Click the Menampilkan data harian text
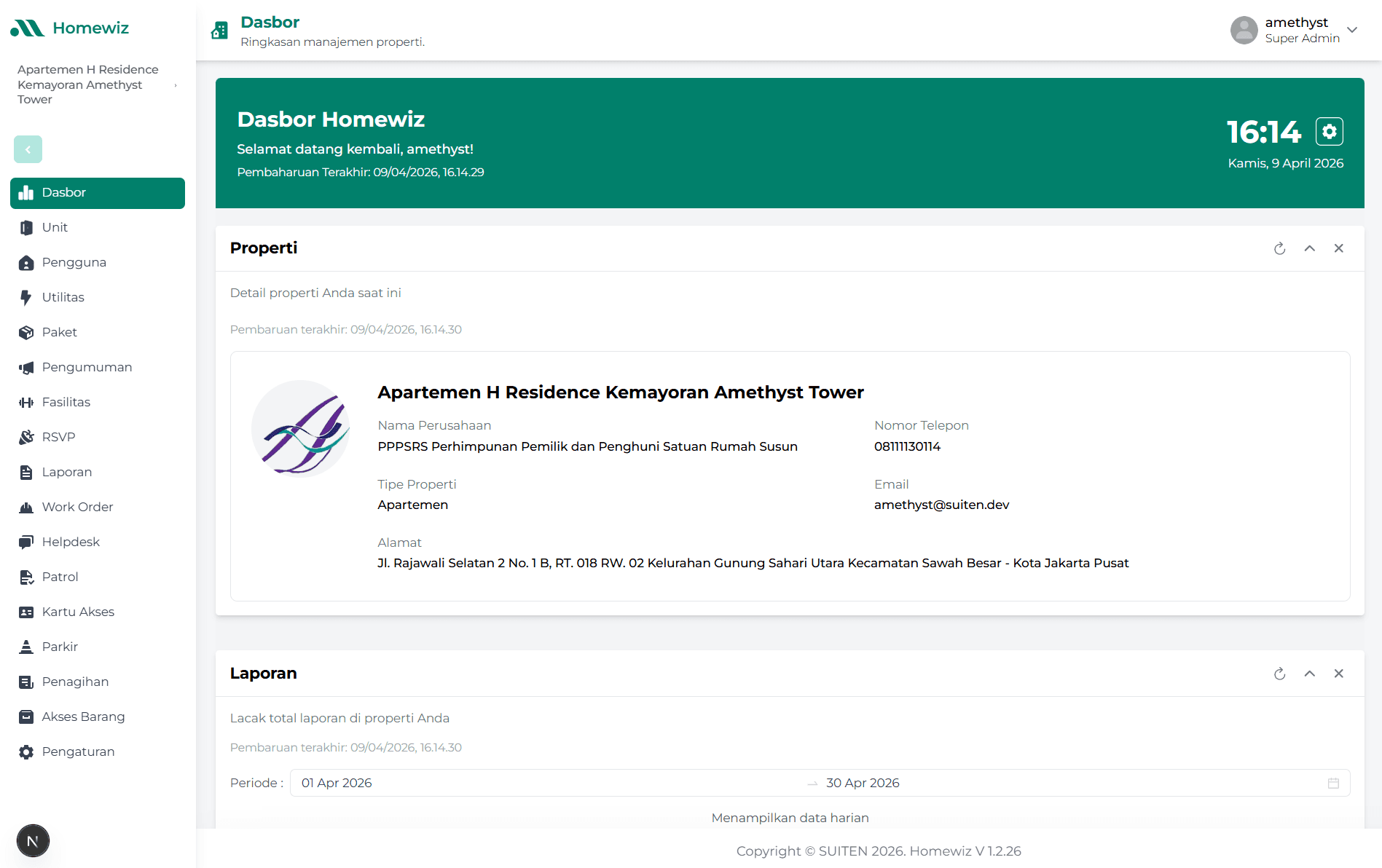Screen dimensions: 1382x868 [x=790, y=818]
